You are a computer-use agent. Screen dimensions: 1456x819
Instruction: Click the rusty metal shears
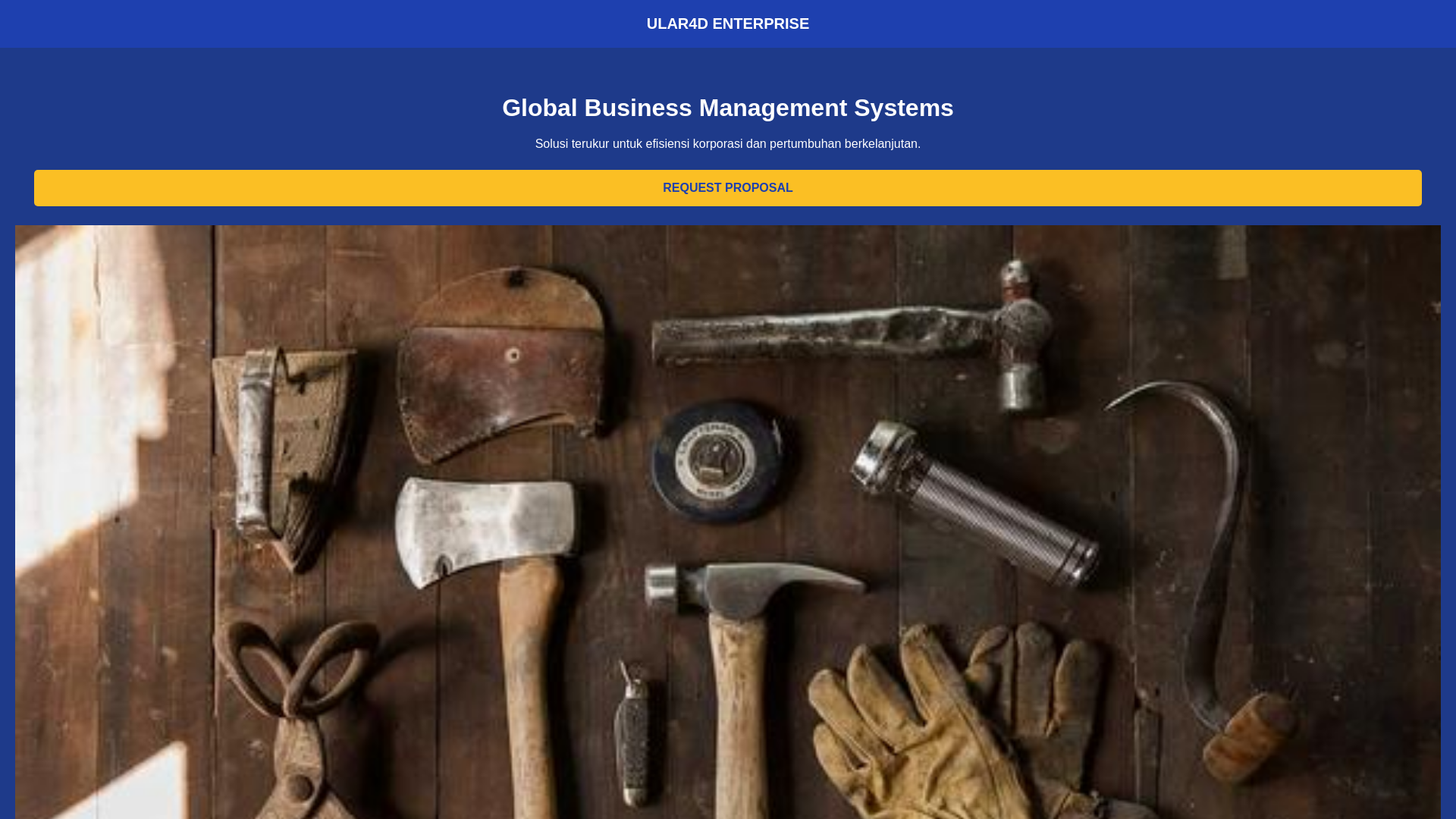pos(296,728)
